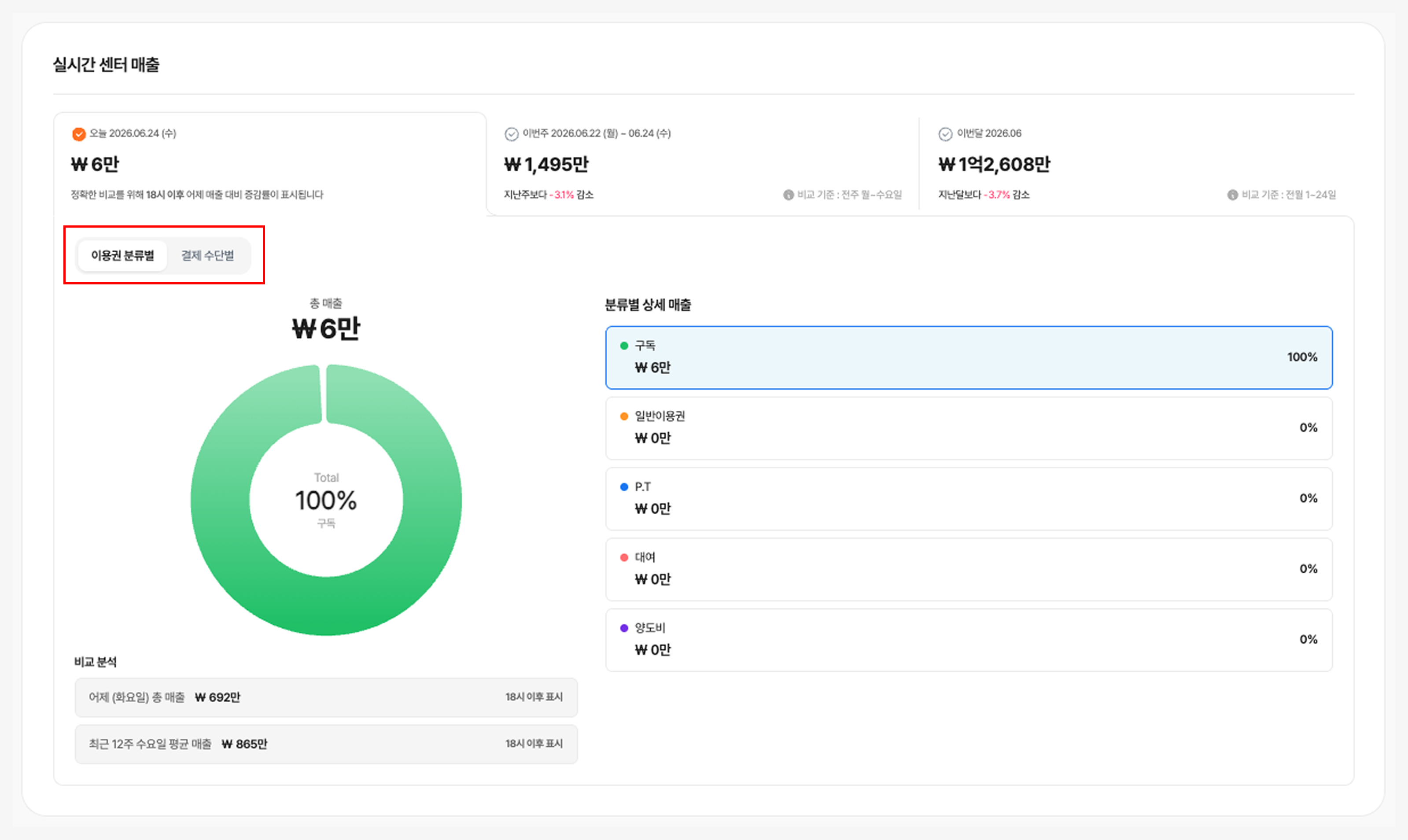Click the ₩ 6만 amount under 오늘

tap(95, 165)
